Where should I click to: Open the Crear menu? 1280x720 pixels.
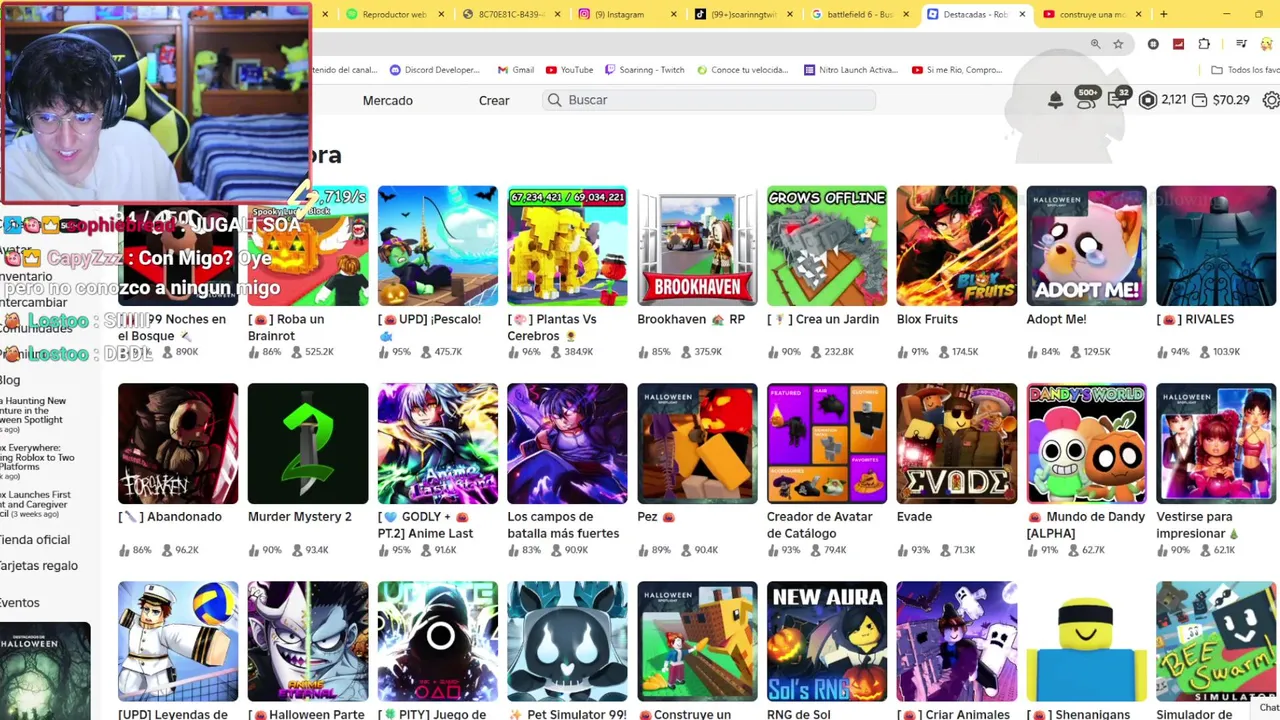(x=494, y=100)
